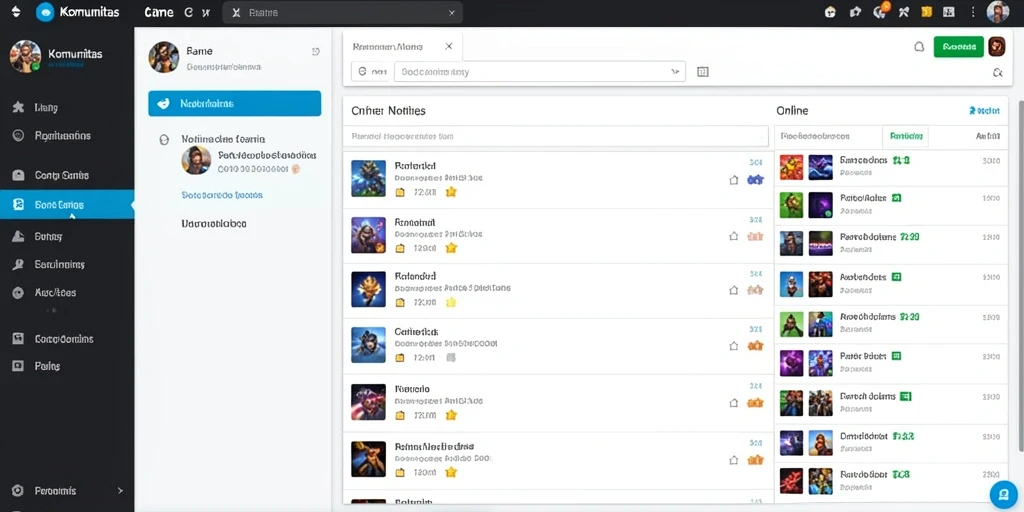
Task: Open the Komunitas profile avatar in the sidebar
Action: pyautogui.click(x=25, y=56)
